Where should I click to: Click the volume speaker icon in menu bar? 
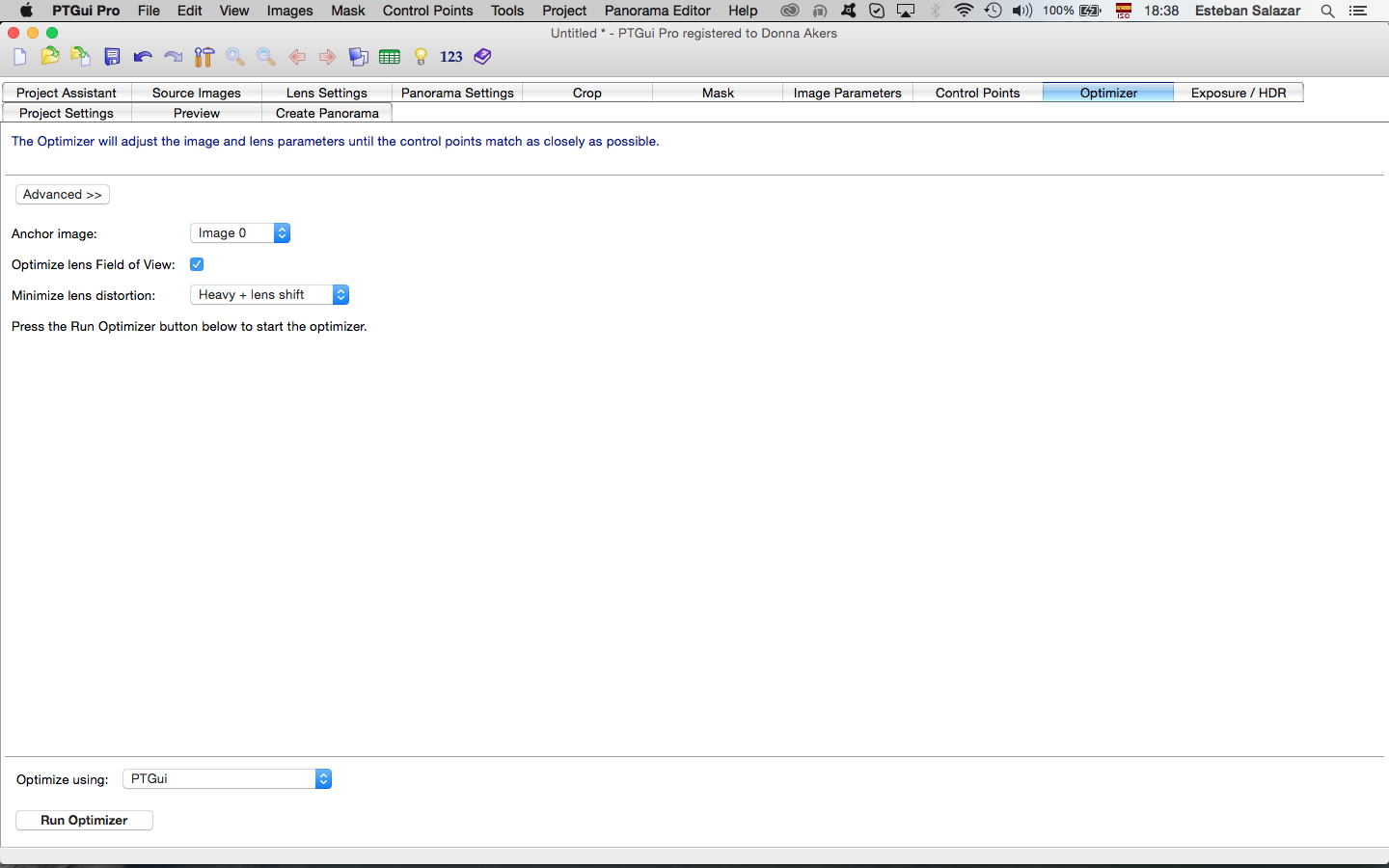pyautogui.click(x=1022, y=11)
